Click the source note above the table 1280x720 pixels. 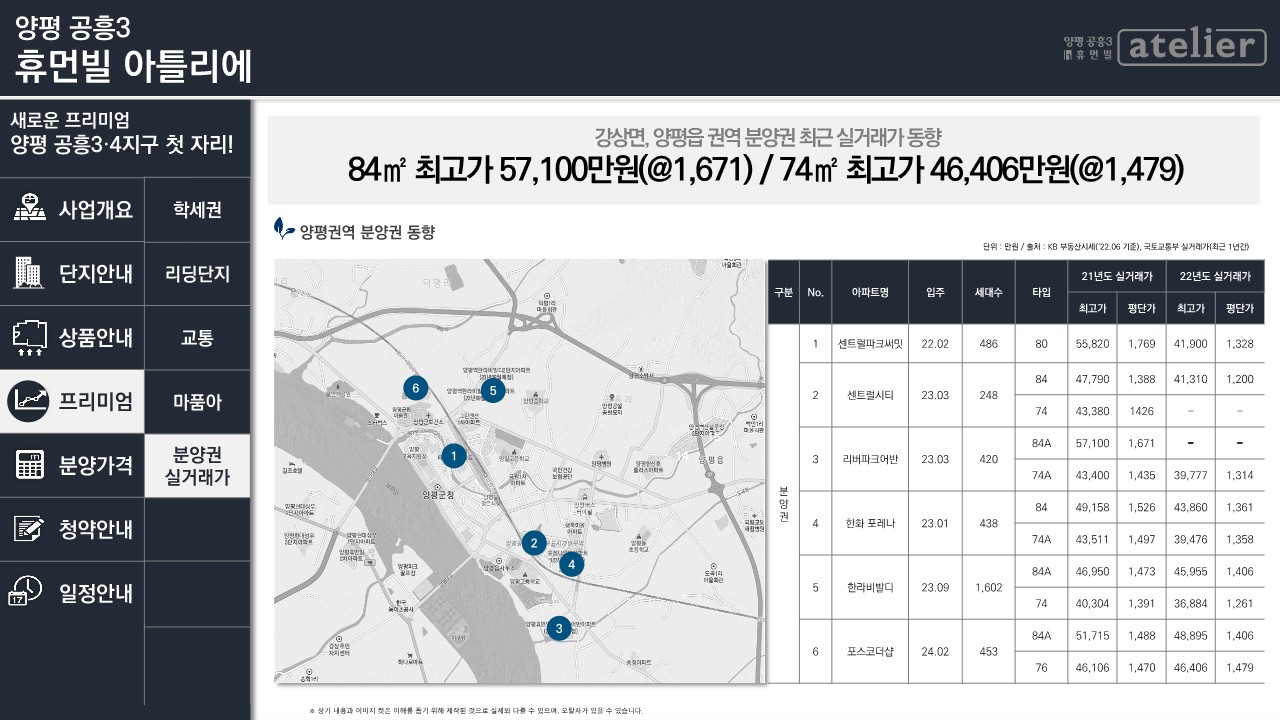point(1116,246)
